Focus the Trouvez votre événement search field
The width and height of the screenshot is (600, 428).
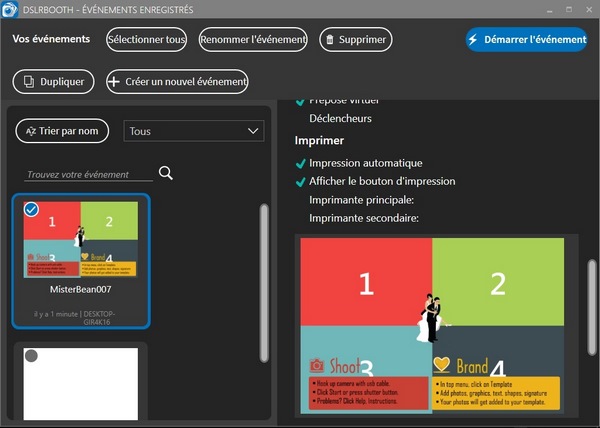pyautogui.click(x=88, y=174)
